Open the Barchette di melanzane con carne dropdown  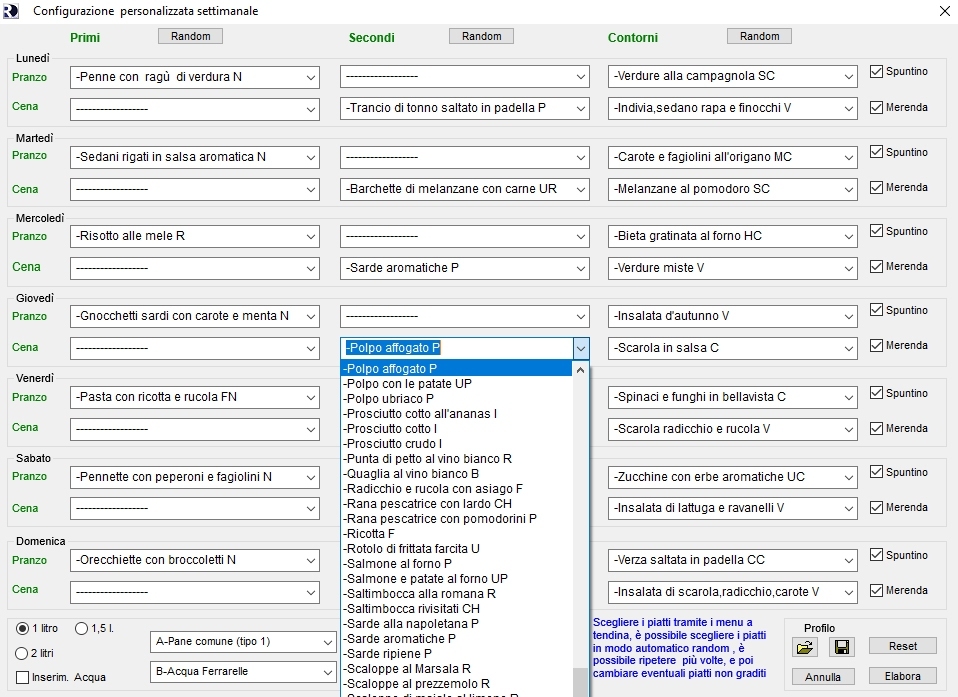580,190
